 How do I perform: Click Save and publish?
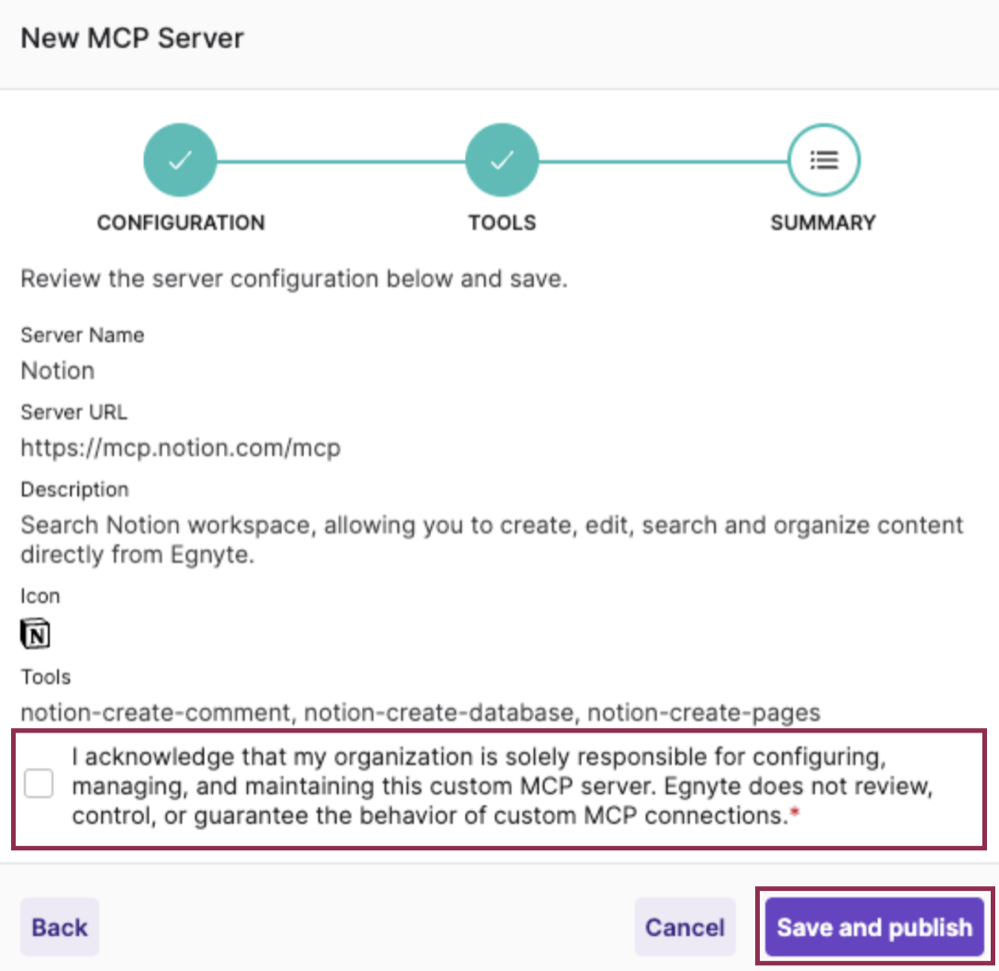[873, 927]
